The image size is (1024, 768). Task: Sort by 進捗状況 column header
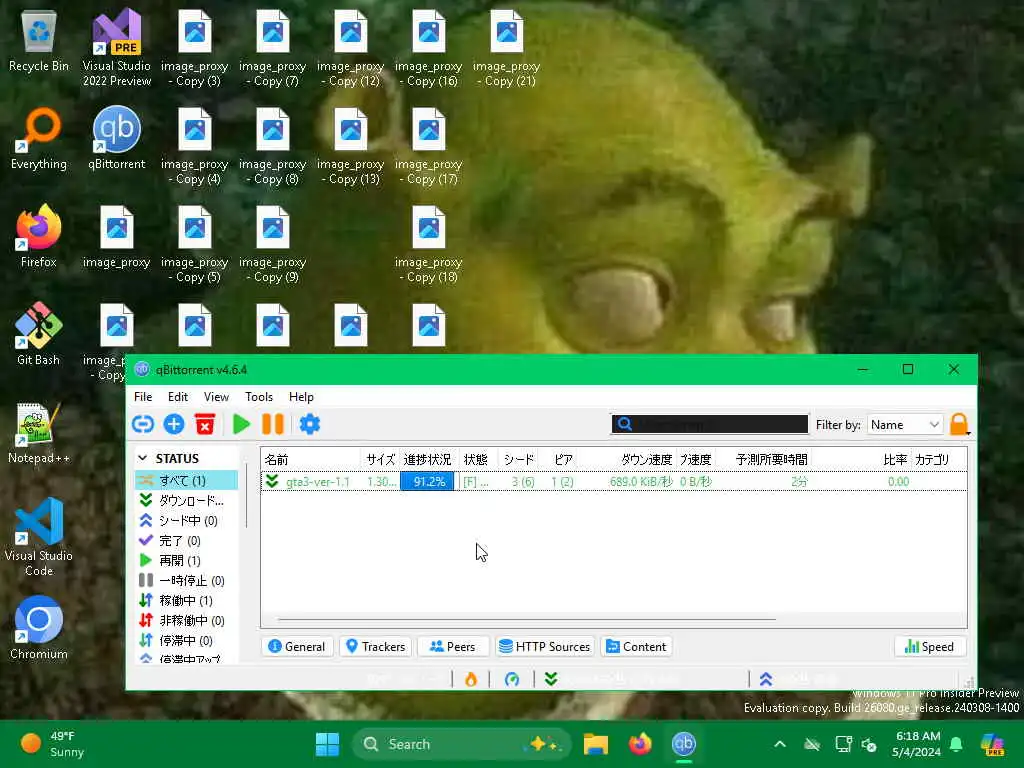click(x=428, y=460)
